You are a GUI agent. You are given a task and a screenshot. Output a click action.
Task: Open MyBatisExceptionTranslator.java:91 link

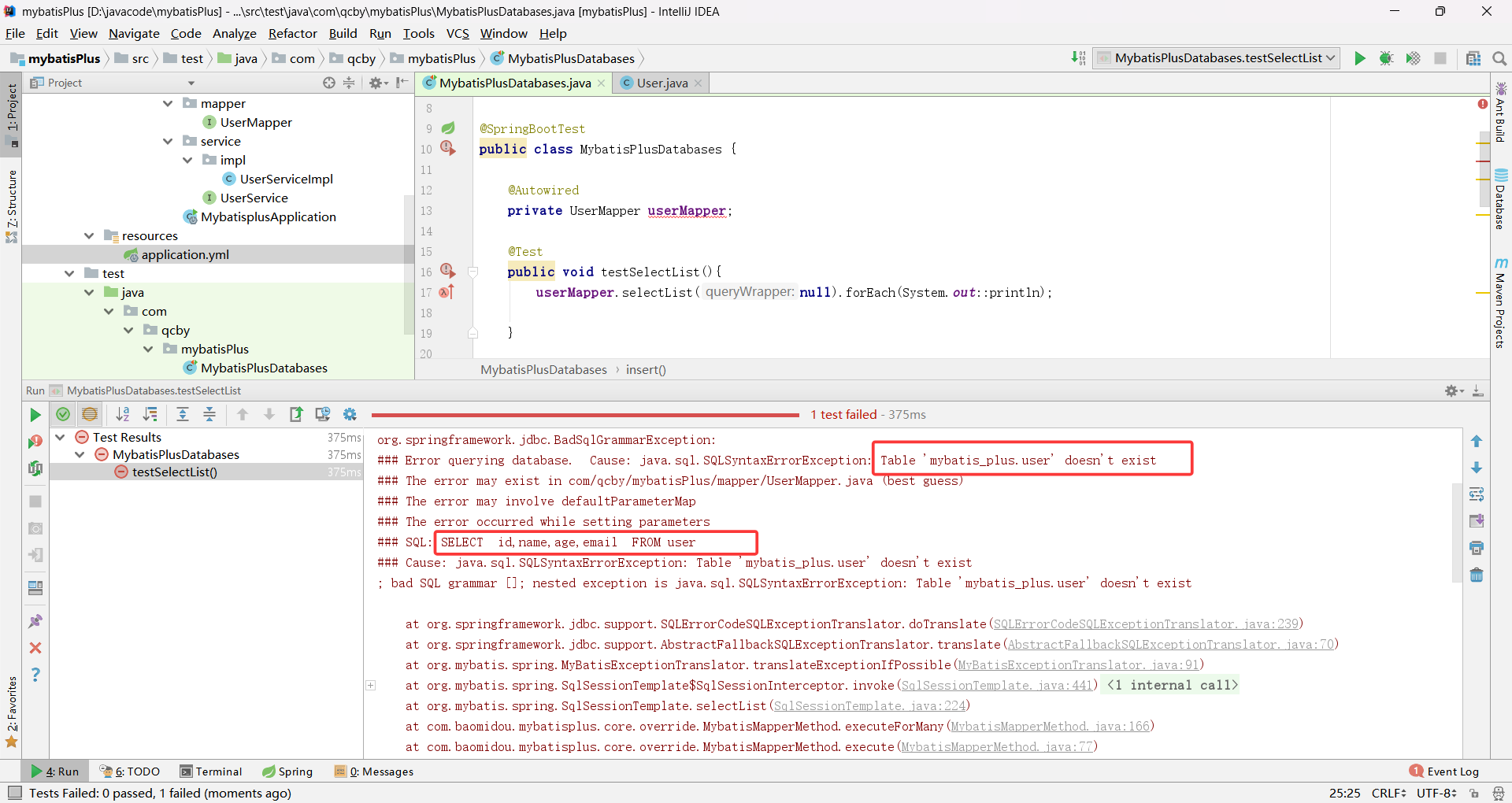pyautogui.click(x=1078, y=664)
